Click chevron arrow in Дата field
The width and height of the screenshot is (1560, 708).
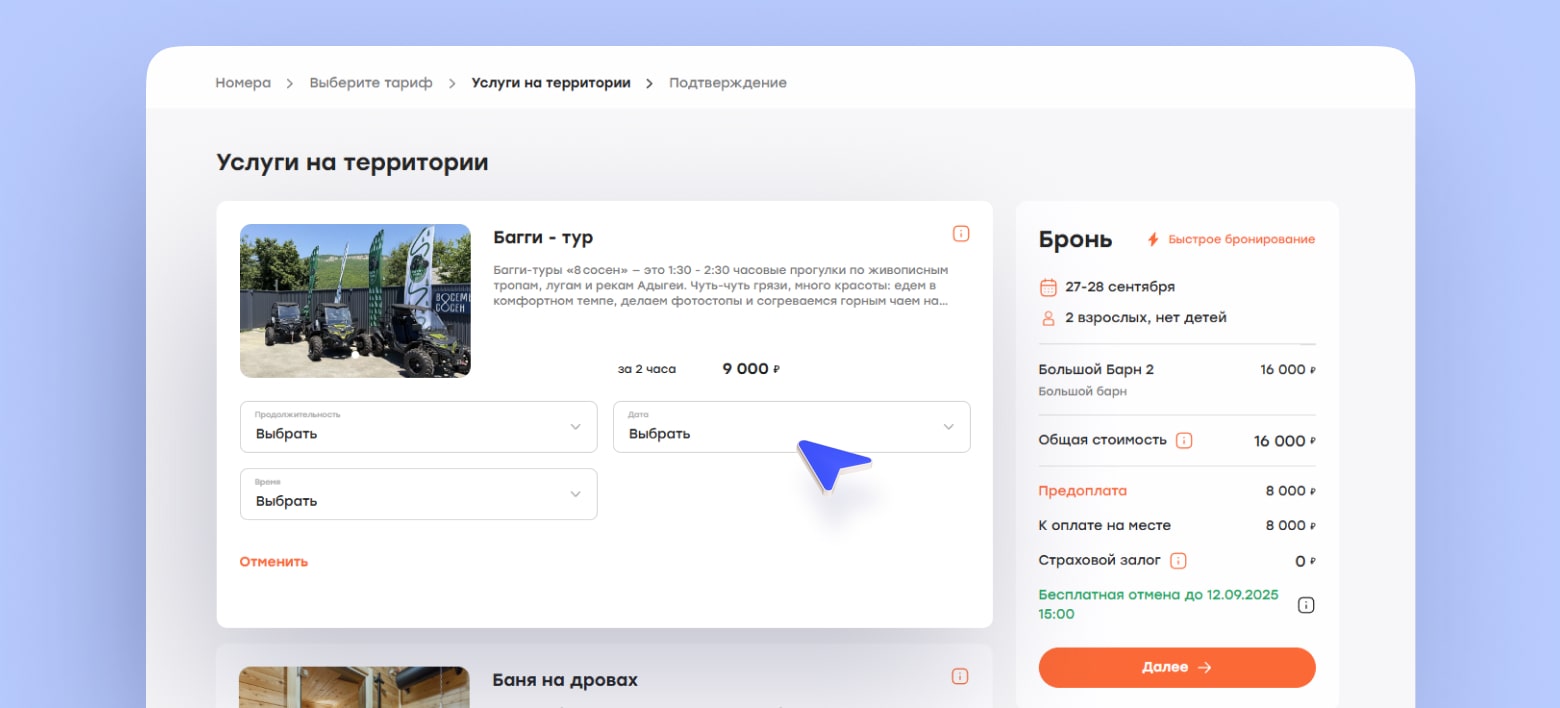click(948, 427)
